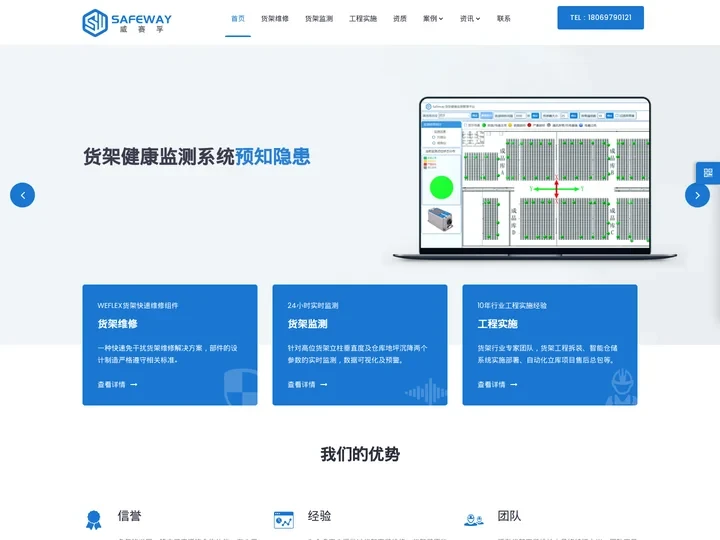Expand the 案例 dropdown menu
Screen dimensions: 720x540
point(433,18)
